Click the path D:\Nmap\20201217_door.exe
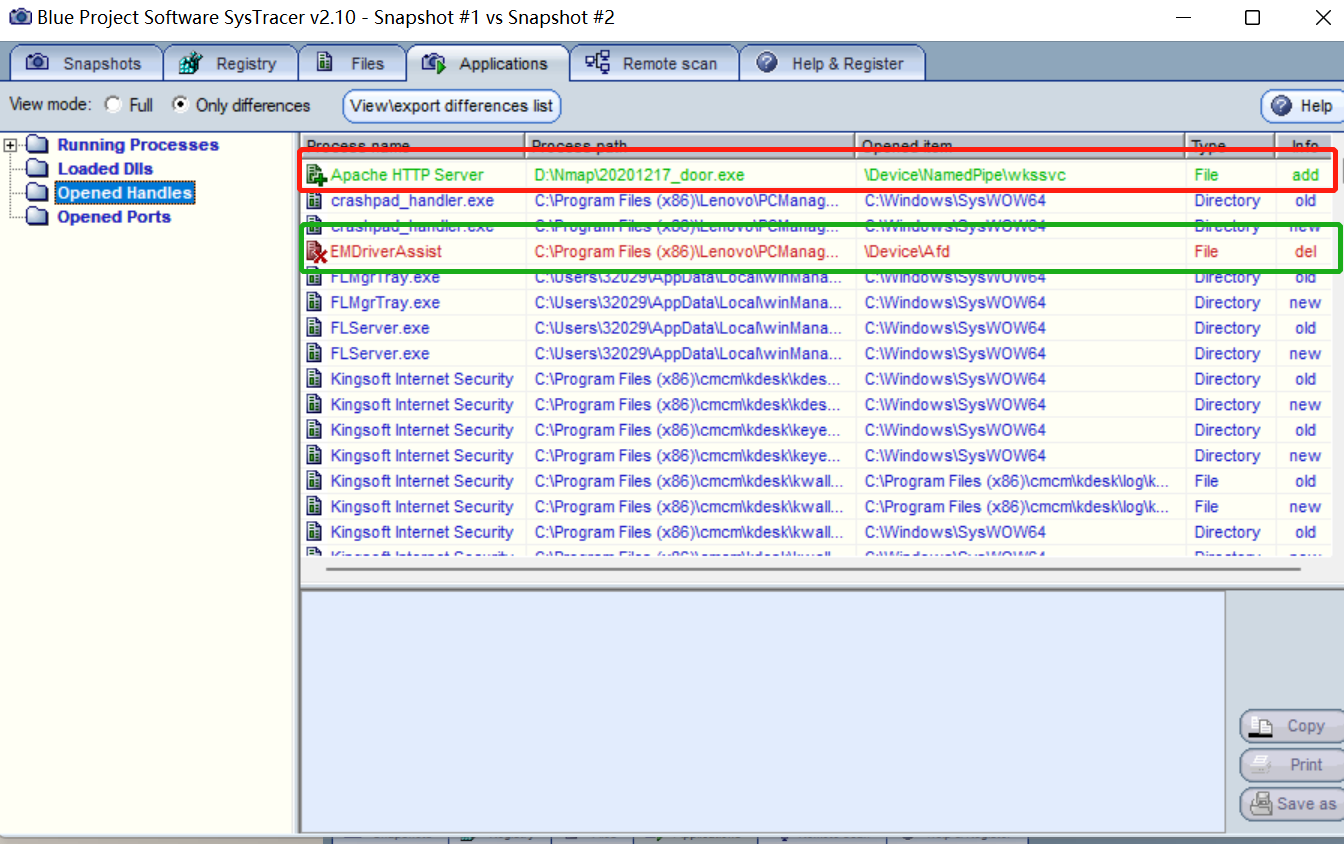The height and width of the screenshot is (844, 1344). [x=640, y=175]
